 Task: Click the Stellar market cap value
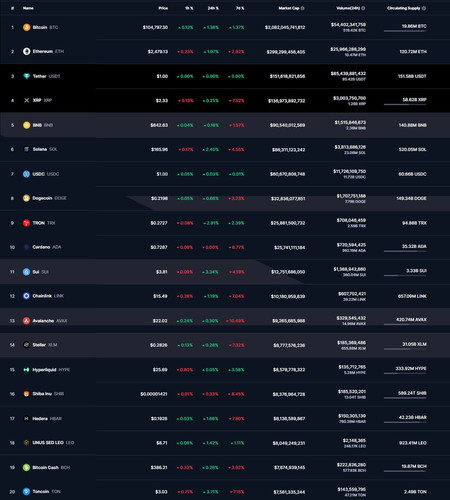pos(289,345)
